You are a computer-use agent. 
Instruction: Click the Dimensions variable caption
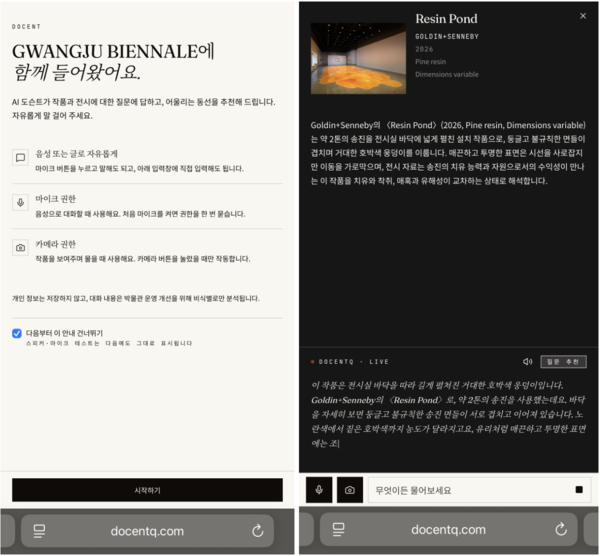pos(447,74)
